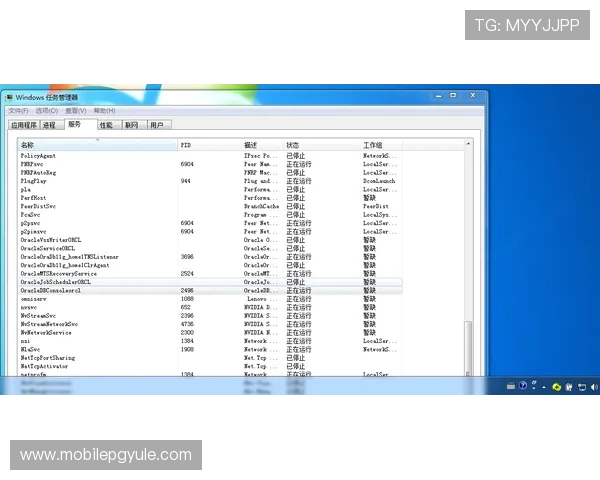The width and height of the screenshot is (600, 480).
Task: Click PID 3696 cell
Action: click(x=187, y=257)
